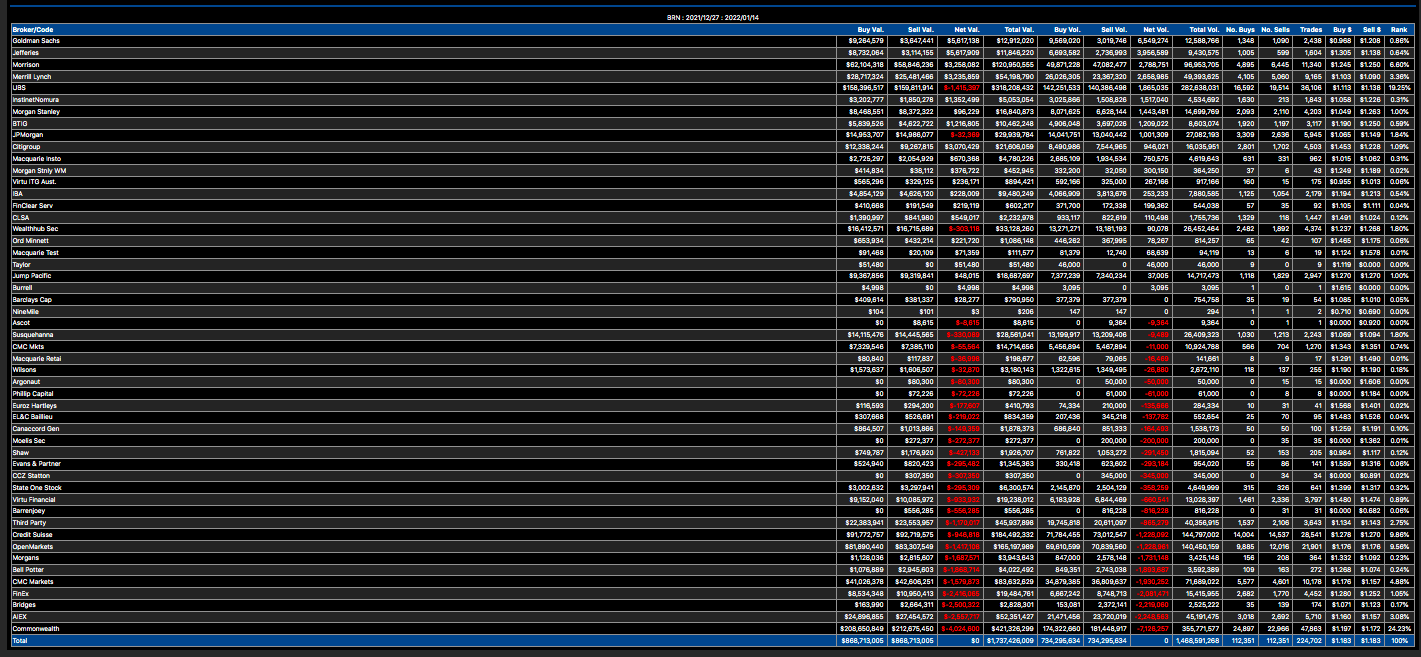Select the Jefferies broker row

click(x=710, y=51)
